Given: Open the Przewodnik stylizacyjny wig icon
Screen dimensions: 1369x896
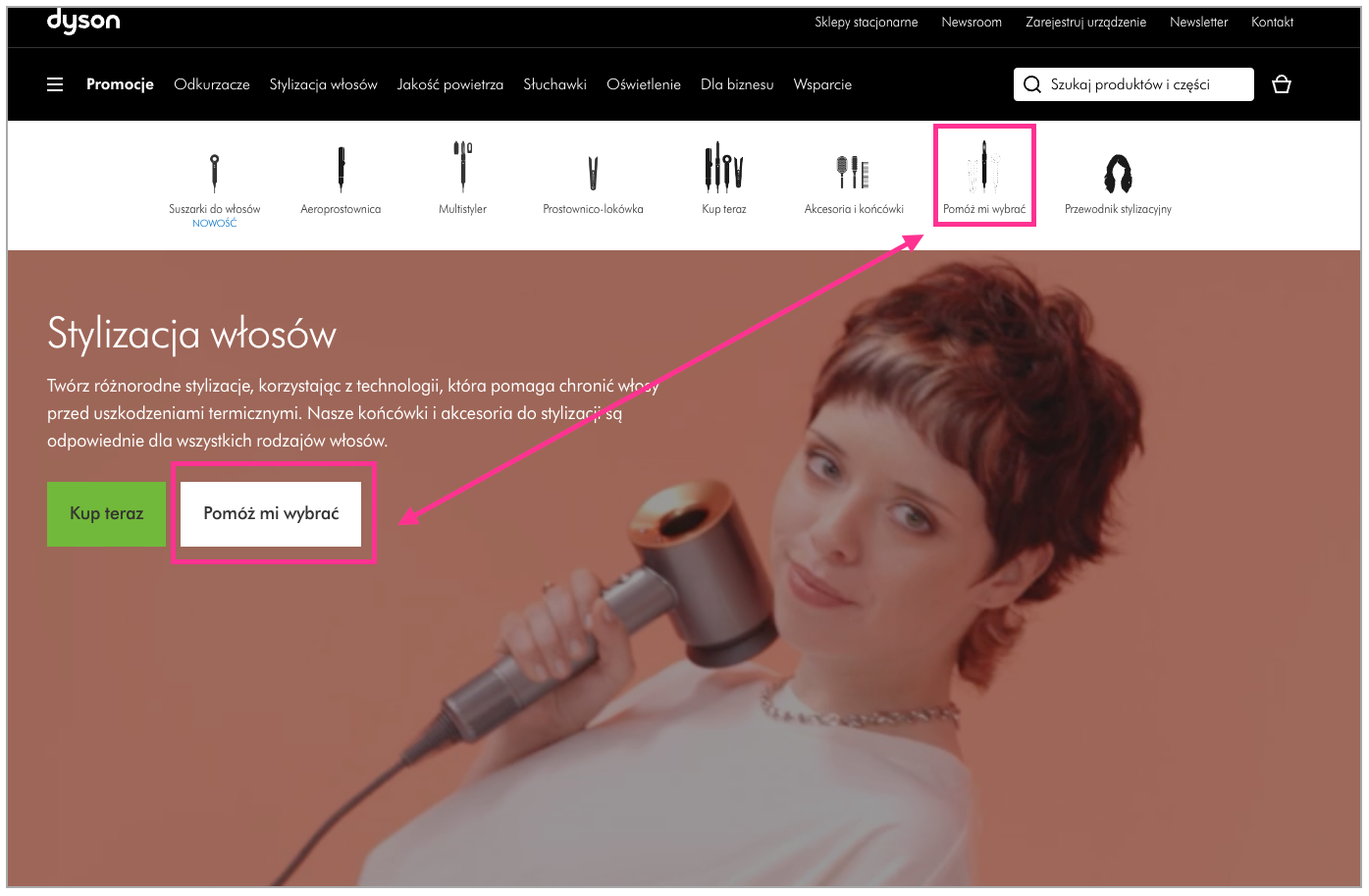Looking at the screenshot, I should [1118, 173].
